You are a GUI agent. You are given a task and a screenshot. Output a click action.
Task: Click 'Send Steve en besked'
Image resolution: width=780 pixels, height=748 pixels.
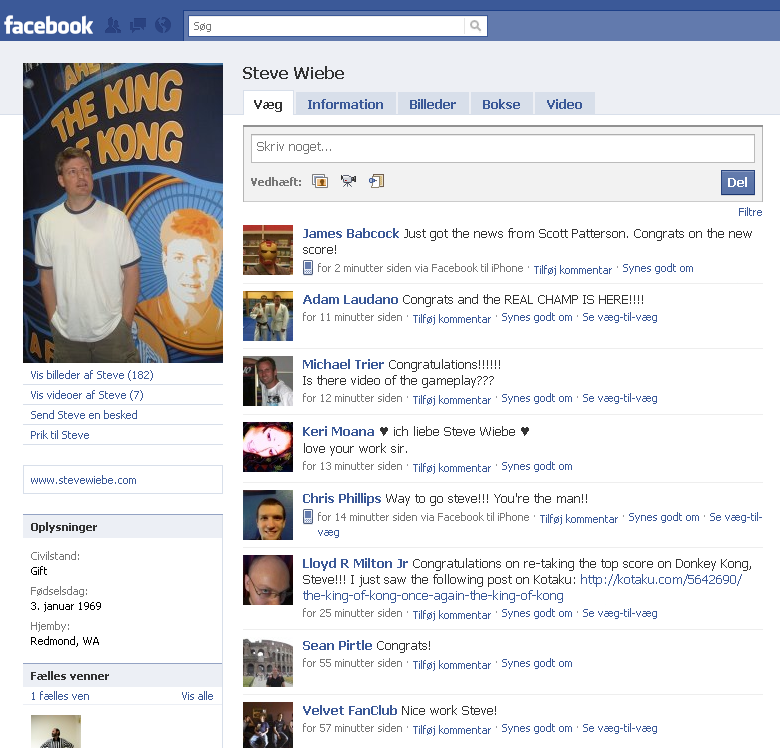84,415
